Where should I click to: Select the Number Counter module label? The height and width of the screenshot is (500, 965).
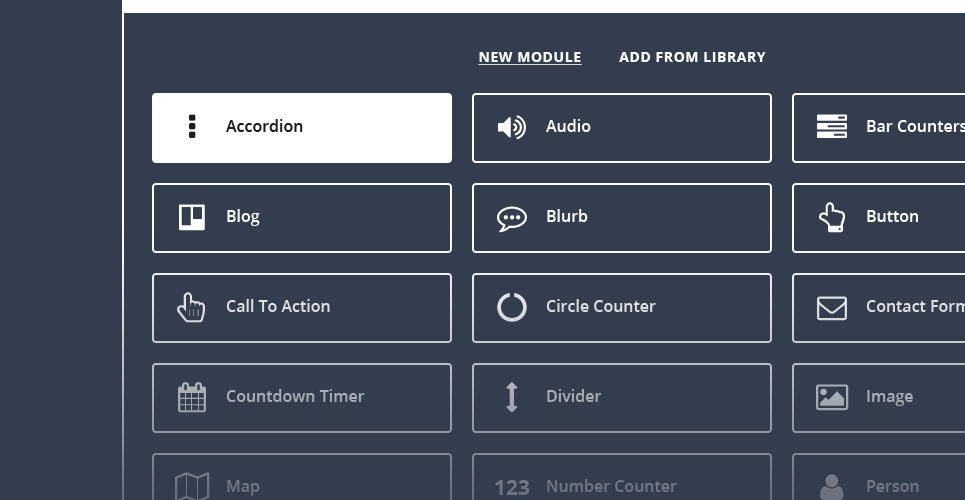[x=611, y=486]
